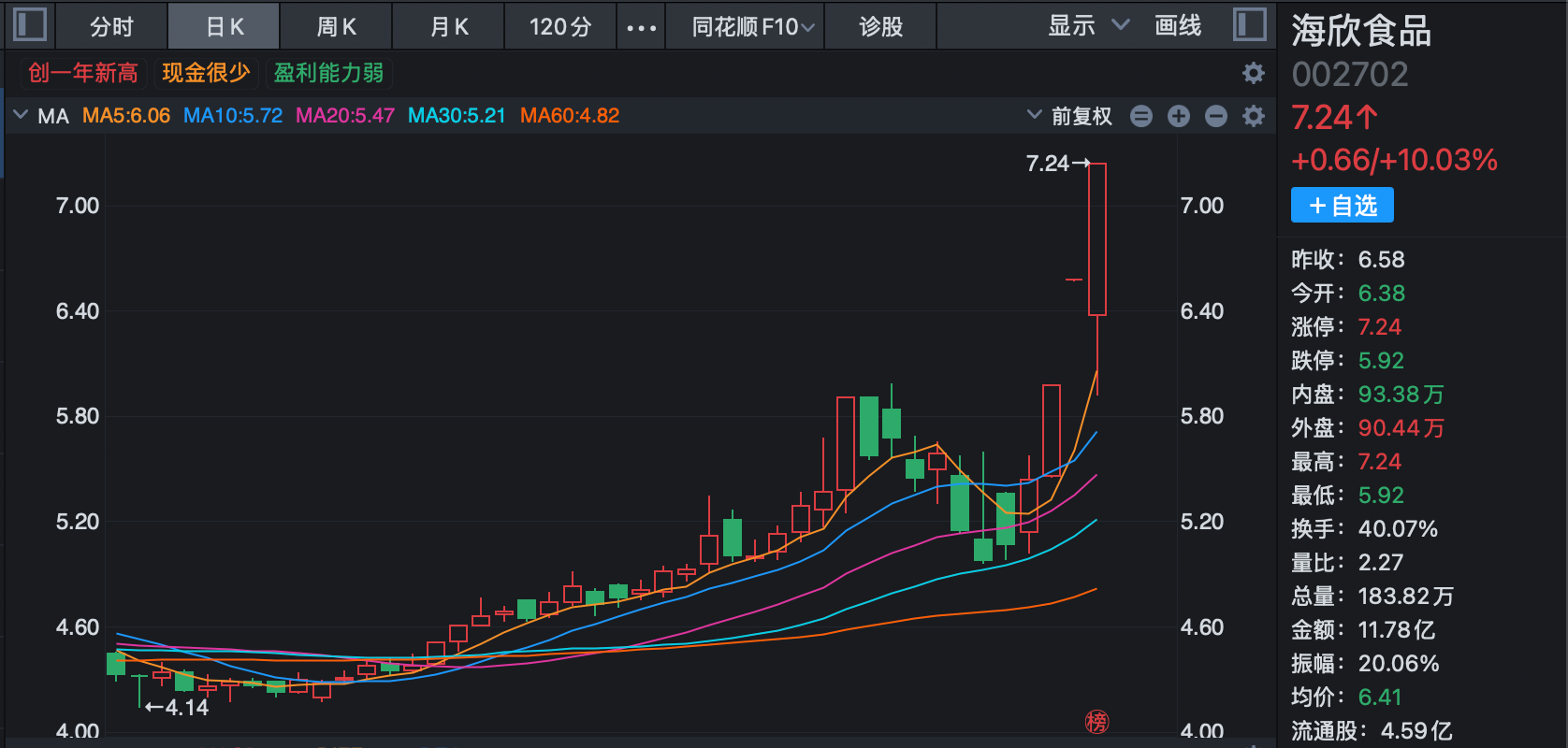Click the minus icon next to 前复权

point(1141,116)
